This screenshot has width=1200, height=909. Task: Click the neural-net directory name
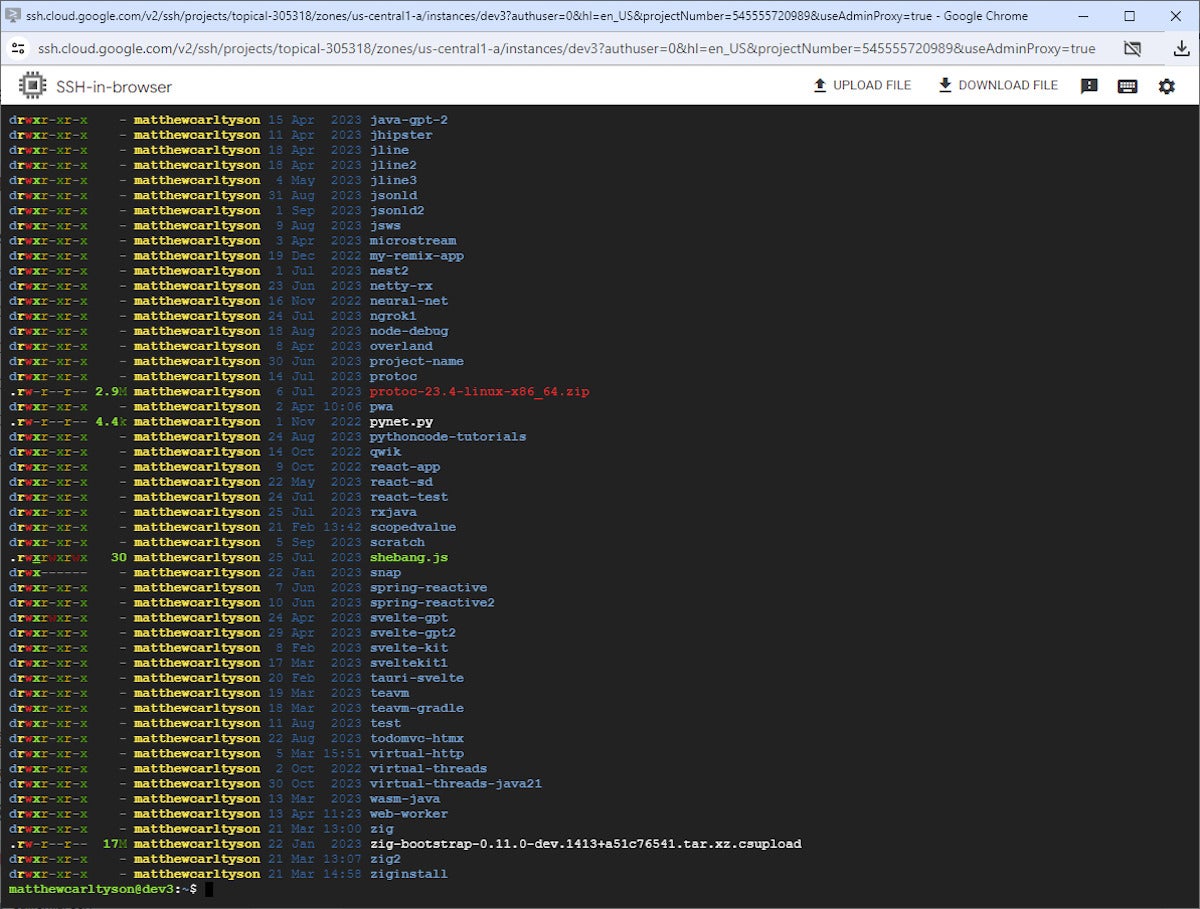click(x=409, y=301)
